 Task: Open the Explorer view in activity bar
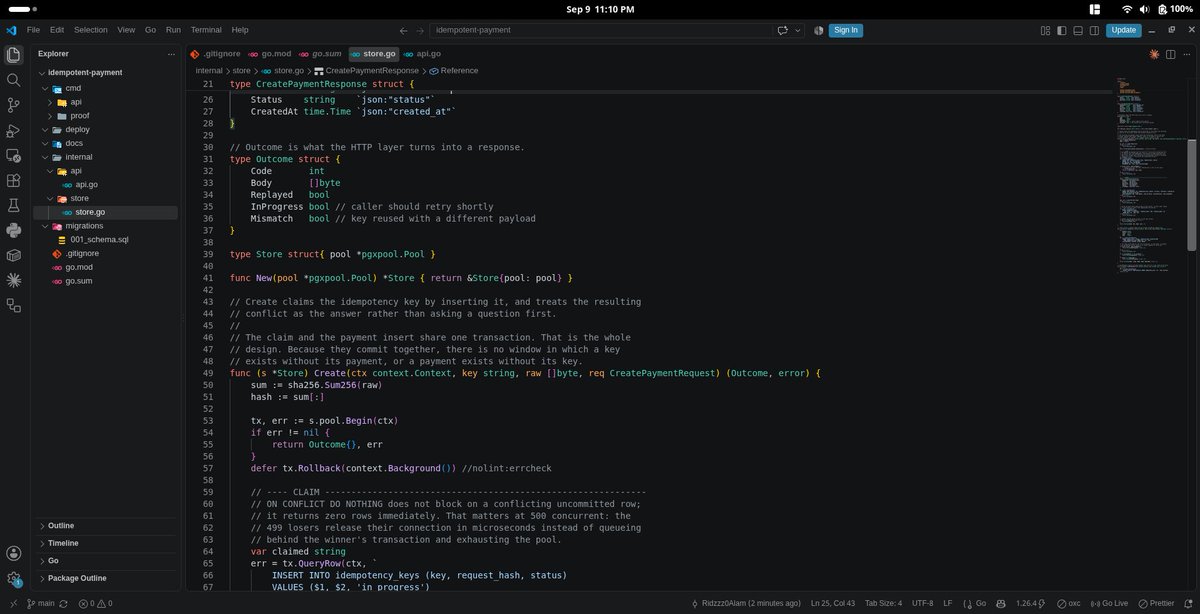[x=13, y=54]
